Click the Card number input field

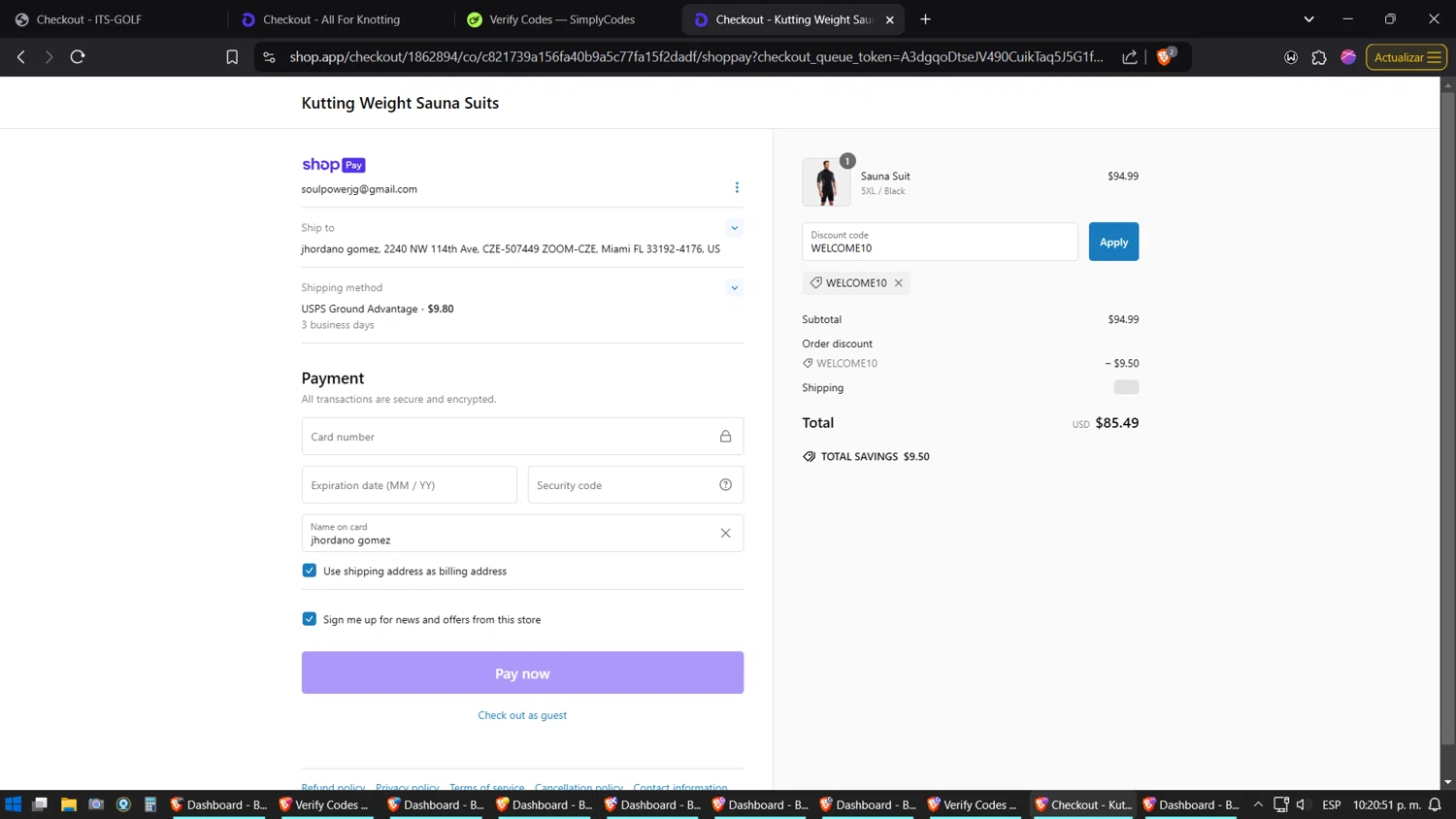(522, 437)
